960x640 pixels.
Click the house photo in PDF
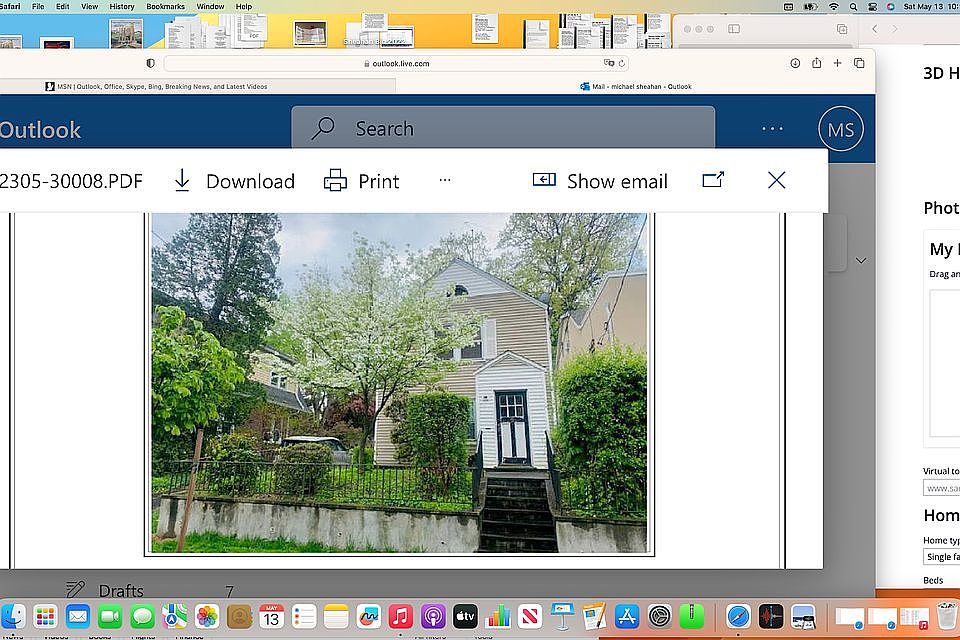pos(399,383)
